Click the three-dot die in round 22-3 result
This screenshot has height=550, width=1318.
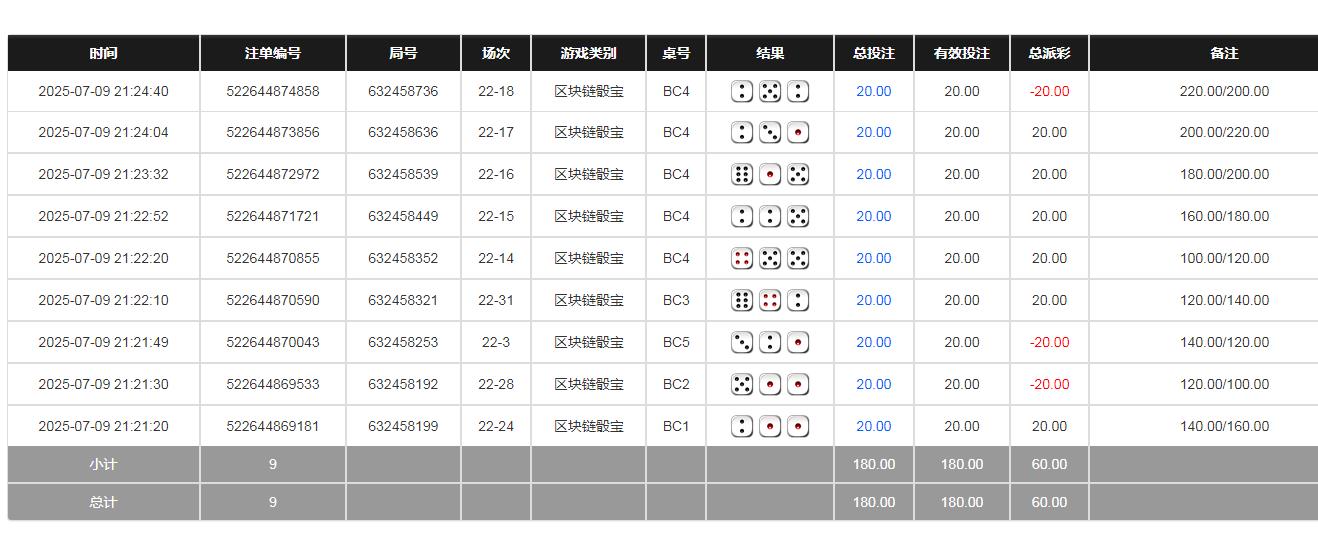click(x=742, y=342)
